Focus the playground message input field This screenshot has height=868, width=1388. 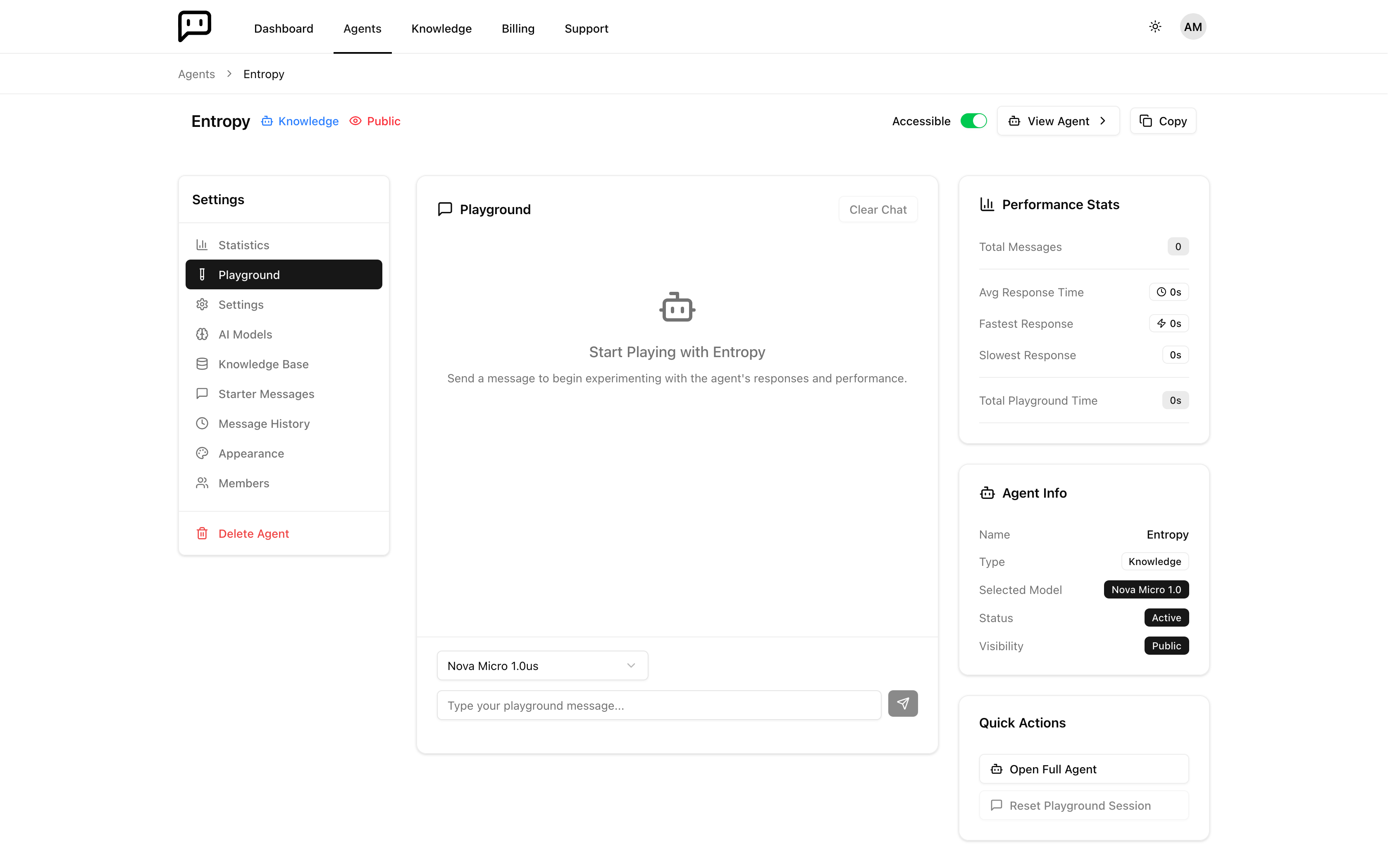(659, 706)
